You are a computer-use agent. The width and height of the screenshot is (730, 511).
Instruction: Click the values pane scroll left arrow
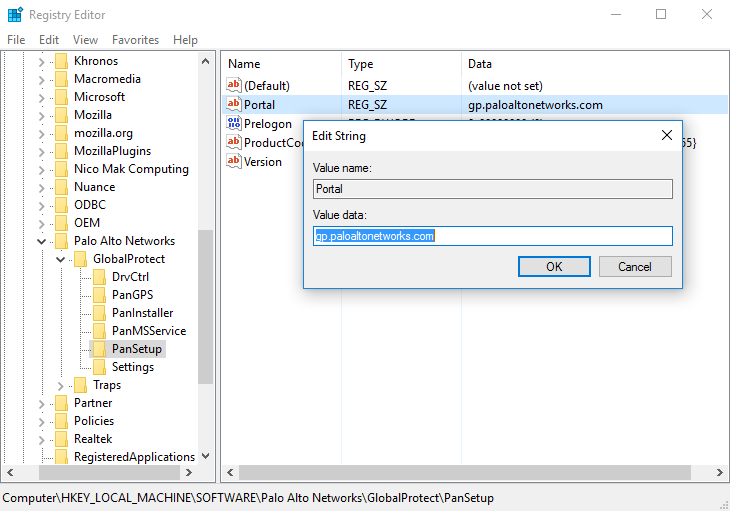click(230, 472)
